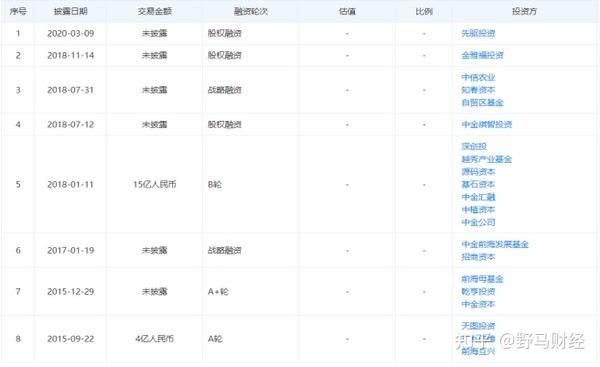The image size is (600, 367).
Task: Click 战略融资 in the 2018-07-31 row
Action: [225, 90]
